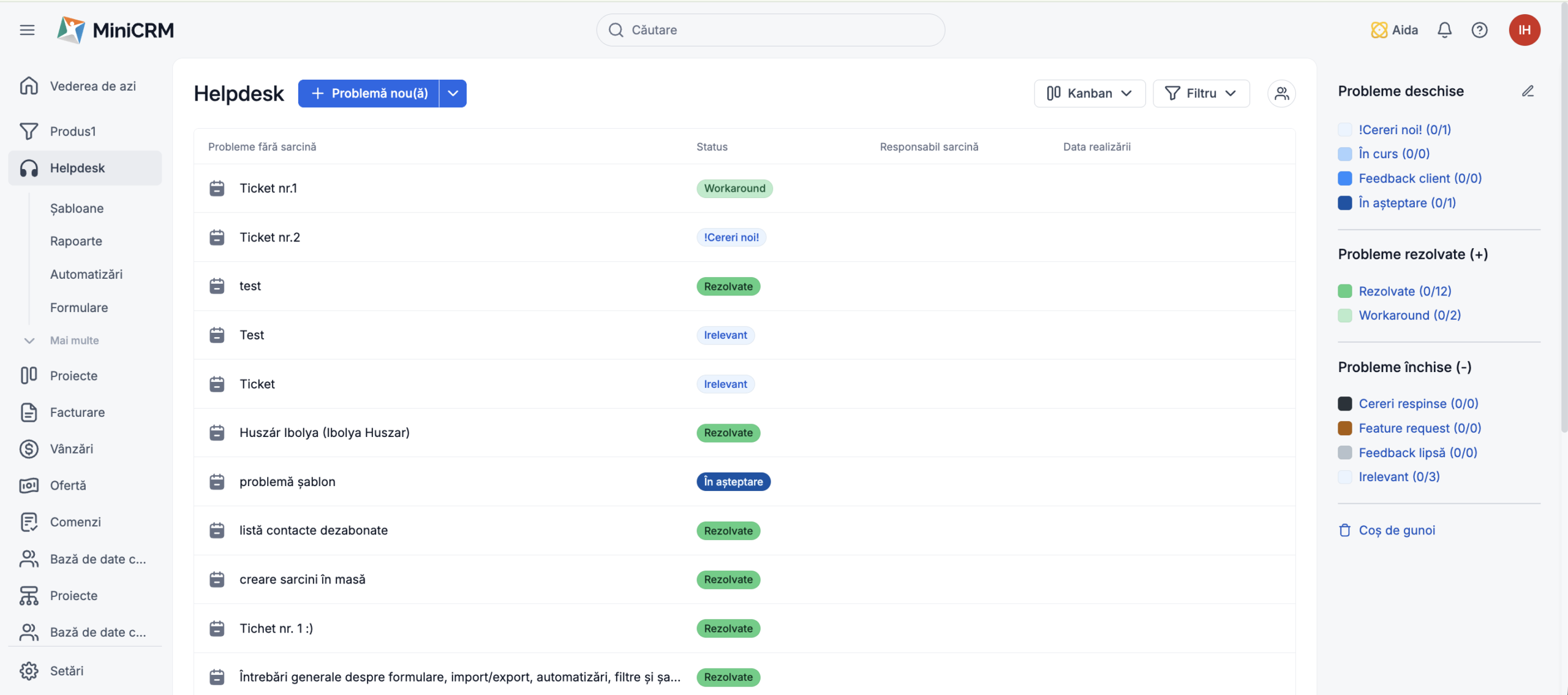1568x695 pixels.
Task: Filter by Feedback lipsă (0/0) status
Action: (1418, 452)
